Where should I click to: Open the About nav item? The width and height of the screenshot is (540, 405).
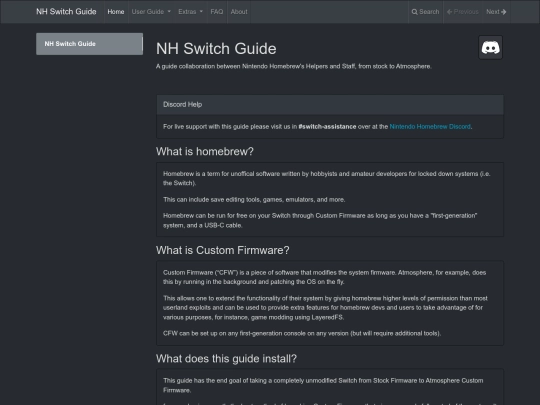(239, 12)
